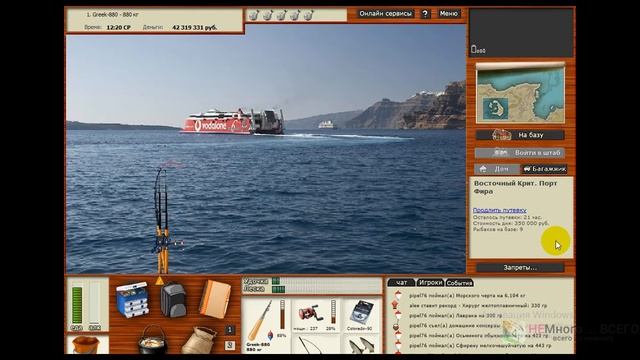Open the blue tackle box
640x360 pixels.
click(132, 300)
